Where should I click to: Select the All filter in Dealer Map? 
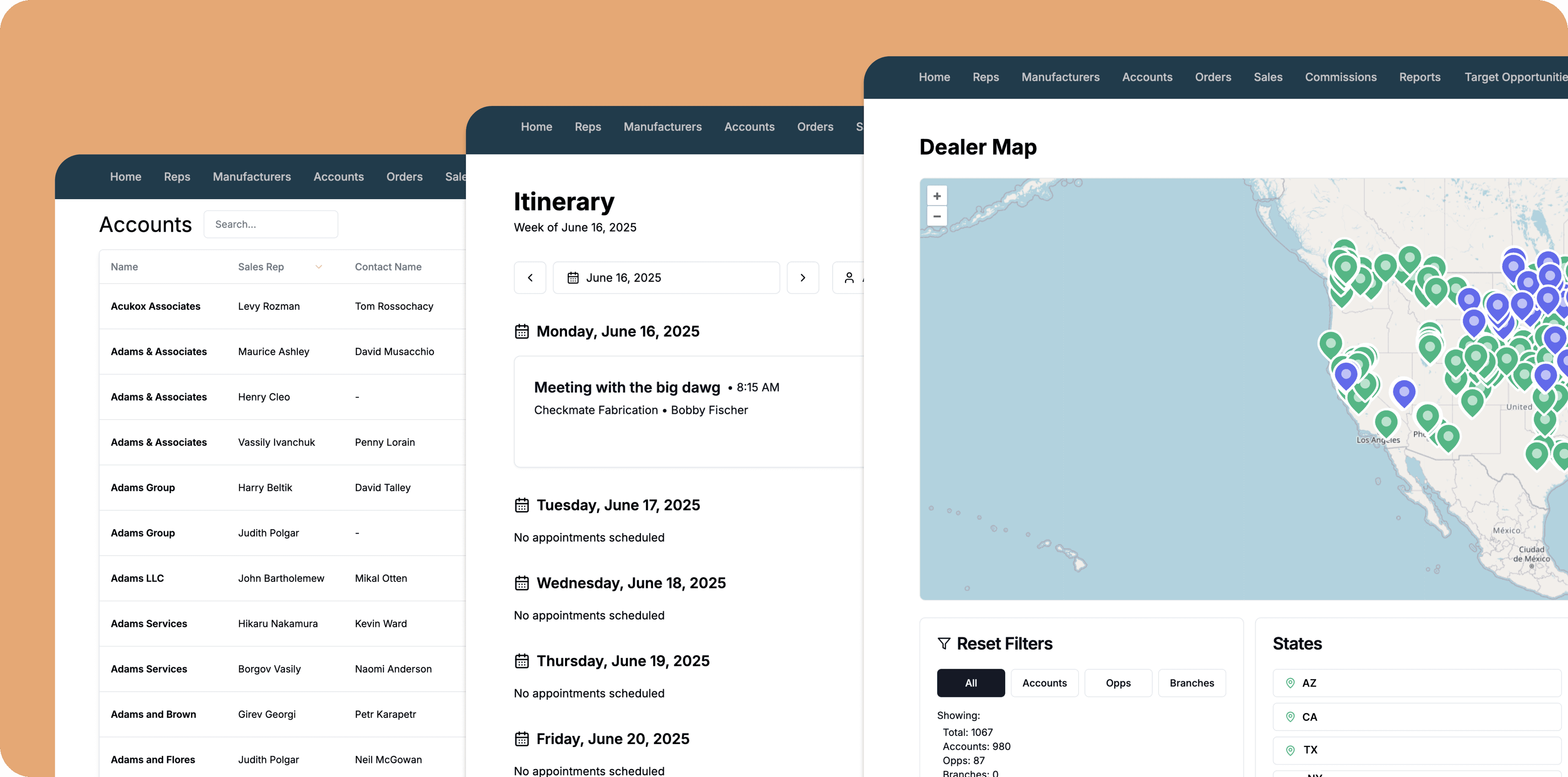point(970,683)
